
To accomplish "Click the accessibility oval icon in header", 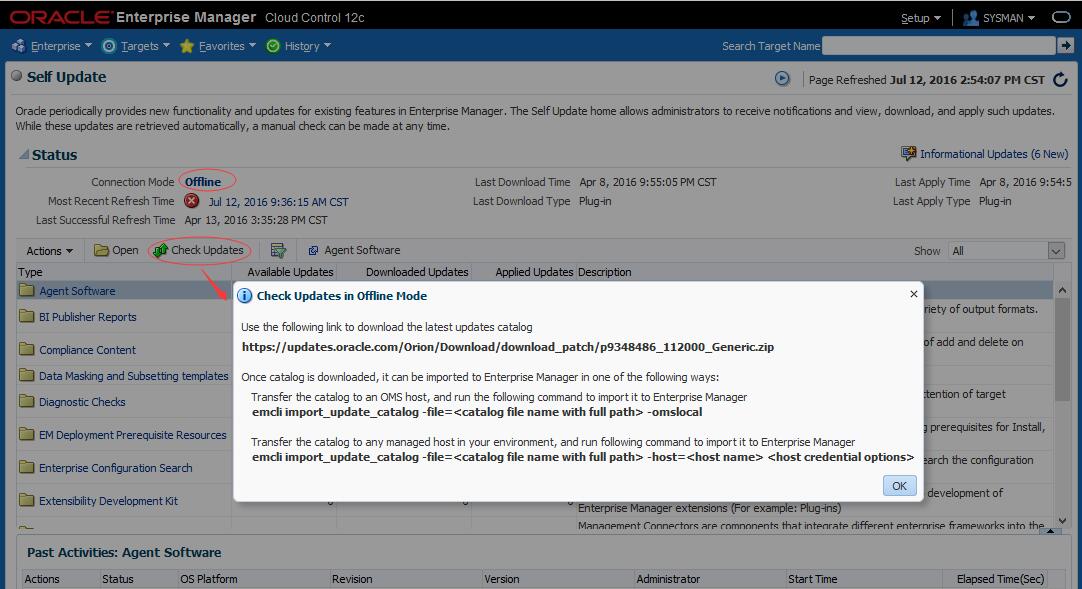I will coord(1061,17).
